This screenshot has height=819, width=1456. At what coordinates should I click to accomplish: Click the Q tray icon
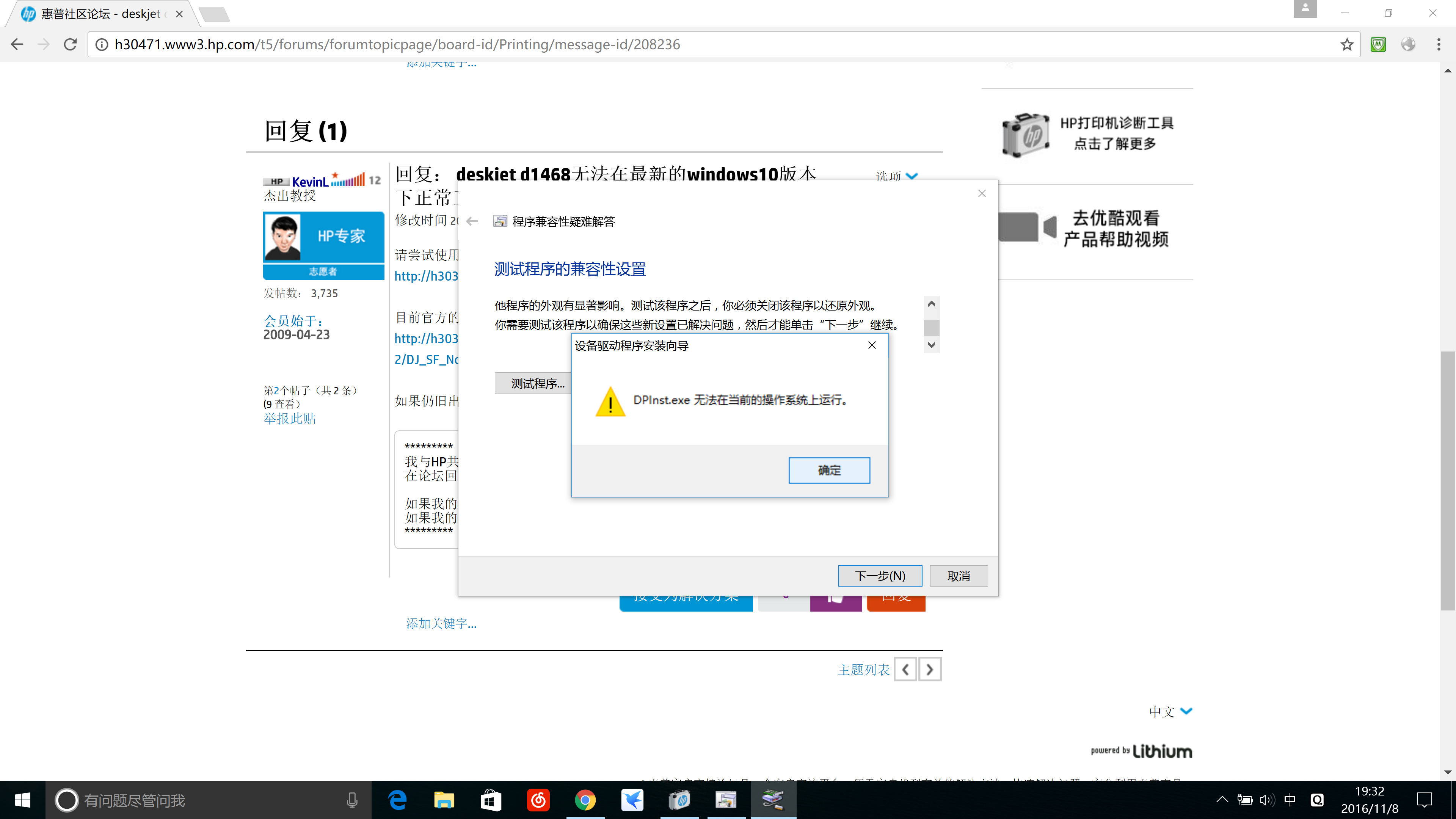tap(1318, 800)
